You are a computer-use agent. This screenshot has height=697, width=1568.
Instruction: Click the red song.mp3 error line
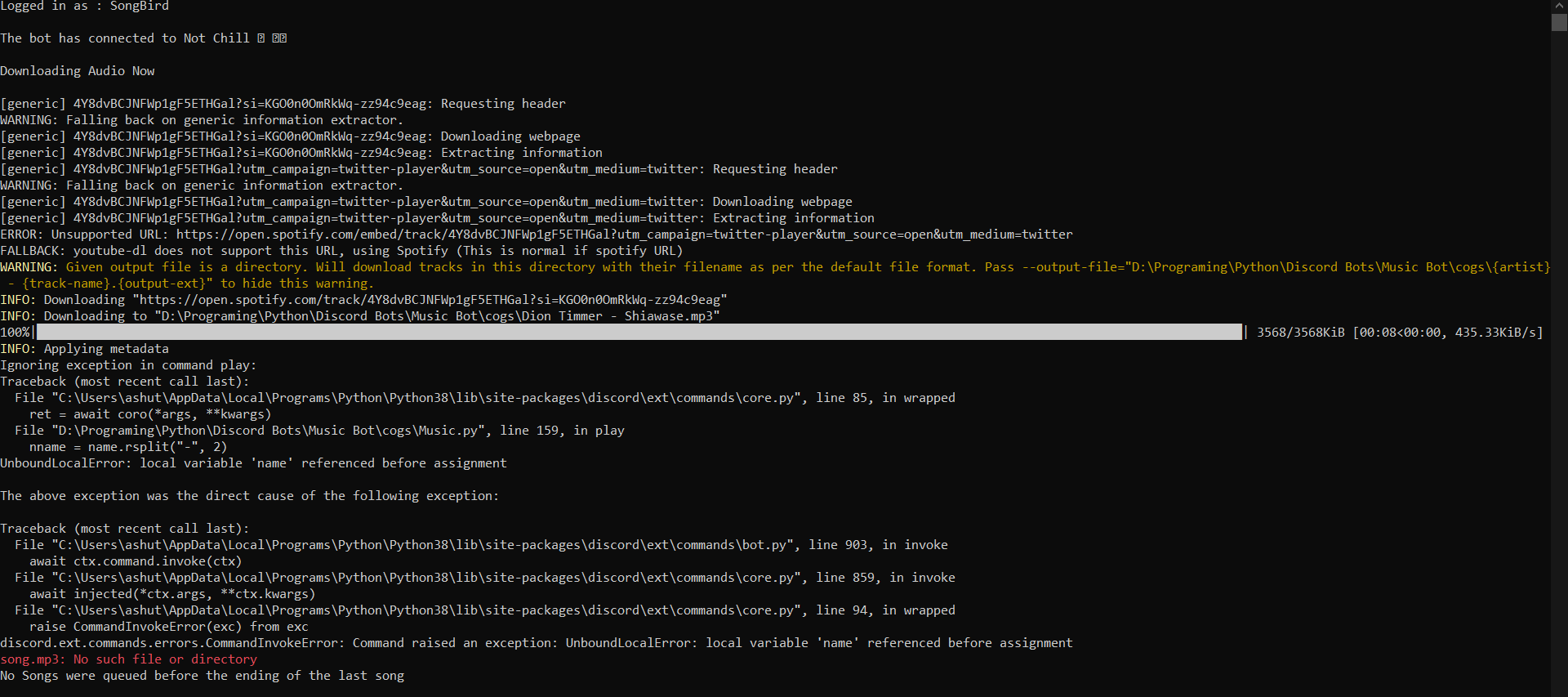[x=128, y=659]
